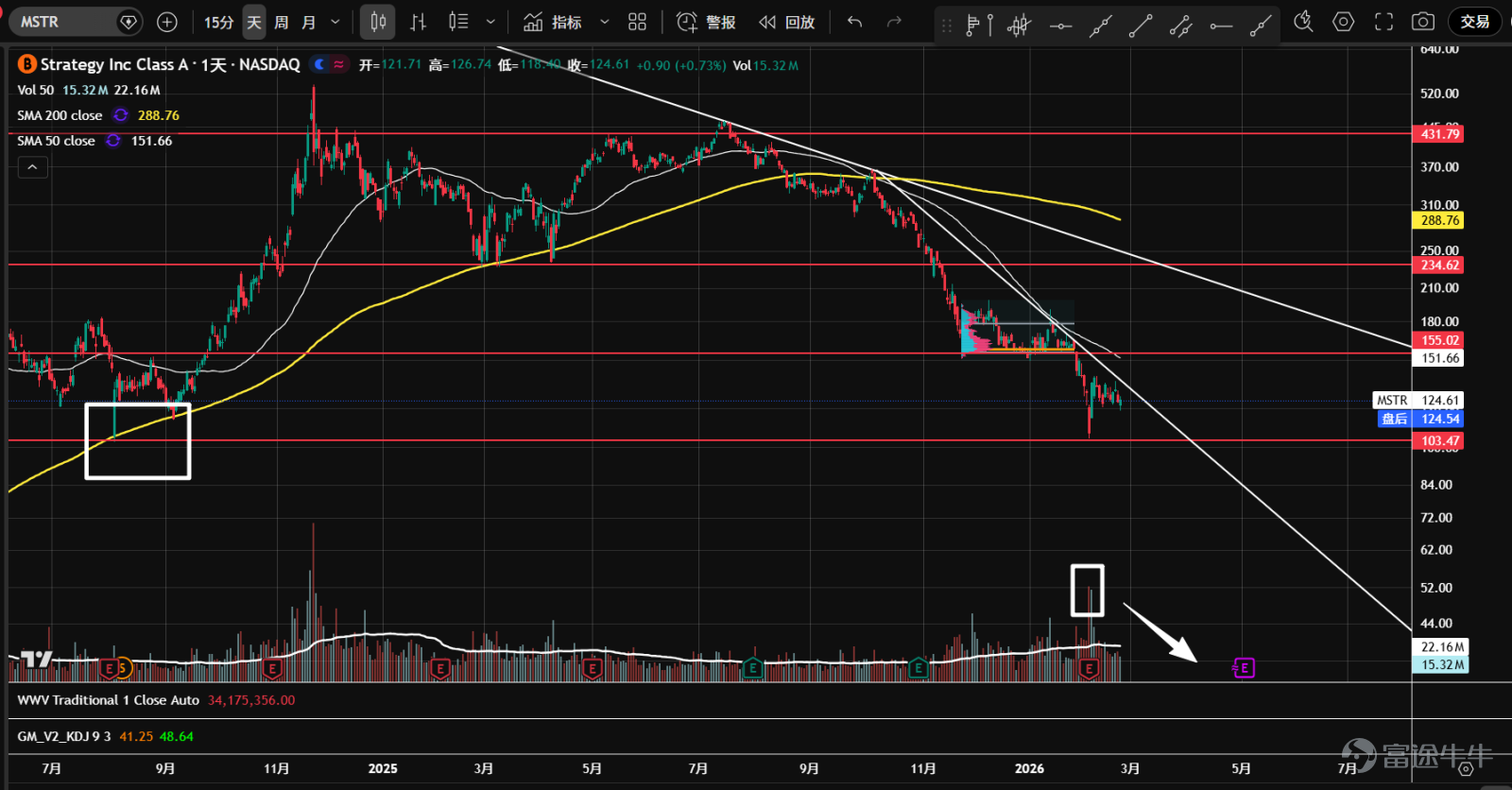The image size is (1512, 790).
Task: Expand the timeframe dropdown arrow
Action: coord(335,22)
